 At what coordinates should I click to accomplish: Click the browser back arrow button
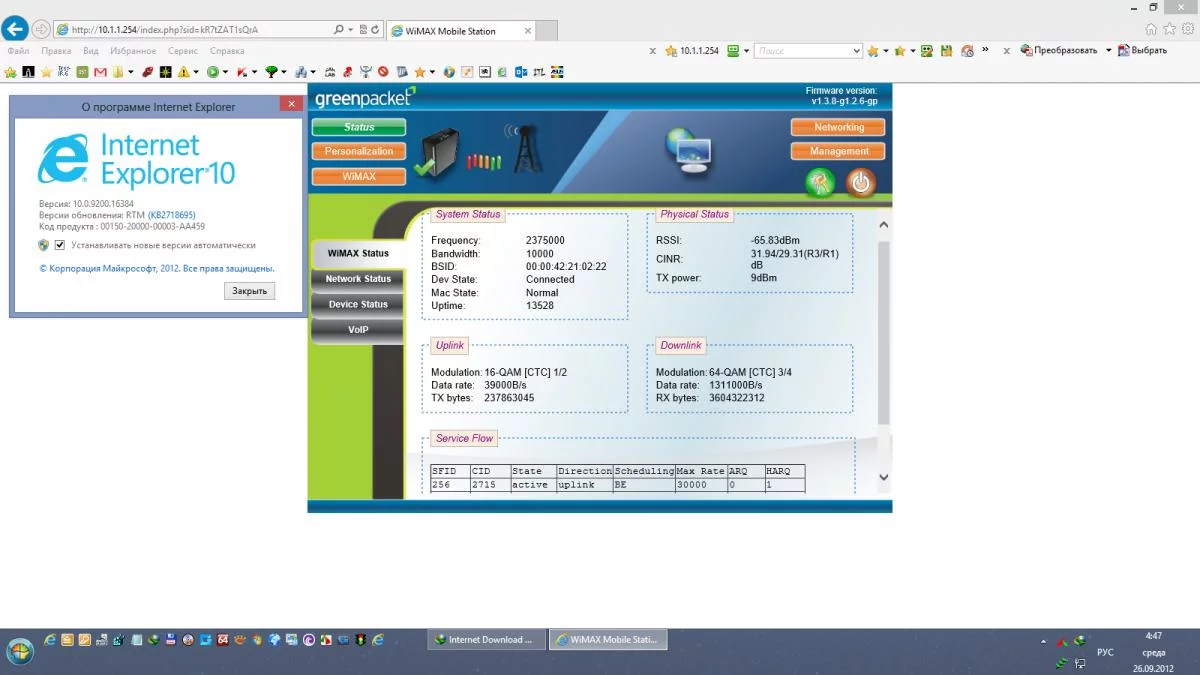coord(15,29)
